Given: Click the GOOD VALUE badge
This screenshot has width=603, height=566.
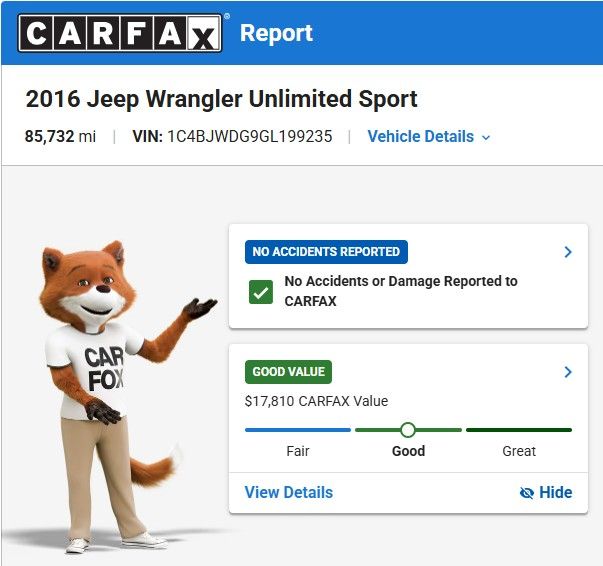Looking at the screenshot, I should [288, 372].
